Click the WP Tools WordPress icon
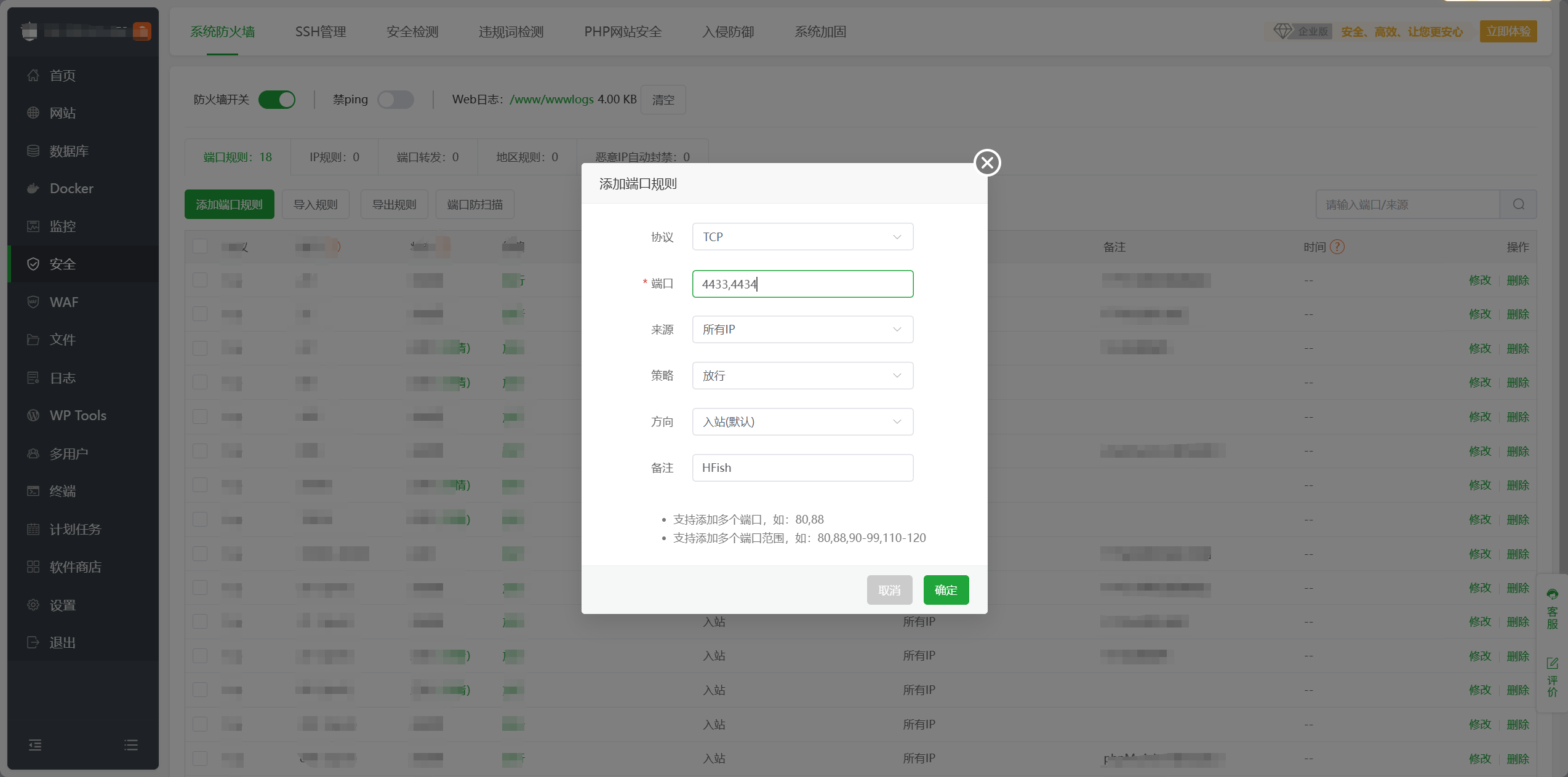The height and width of the screenshot is (777, 1568). (33, 416)
